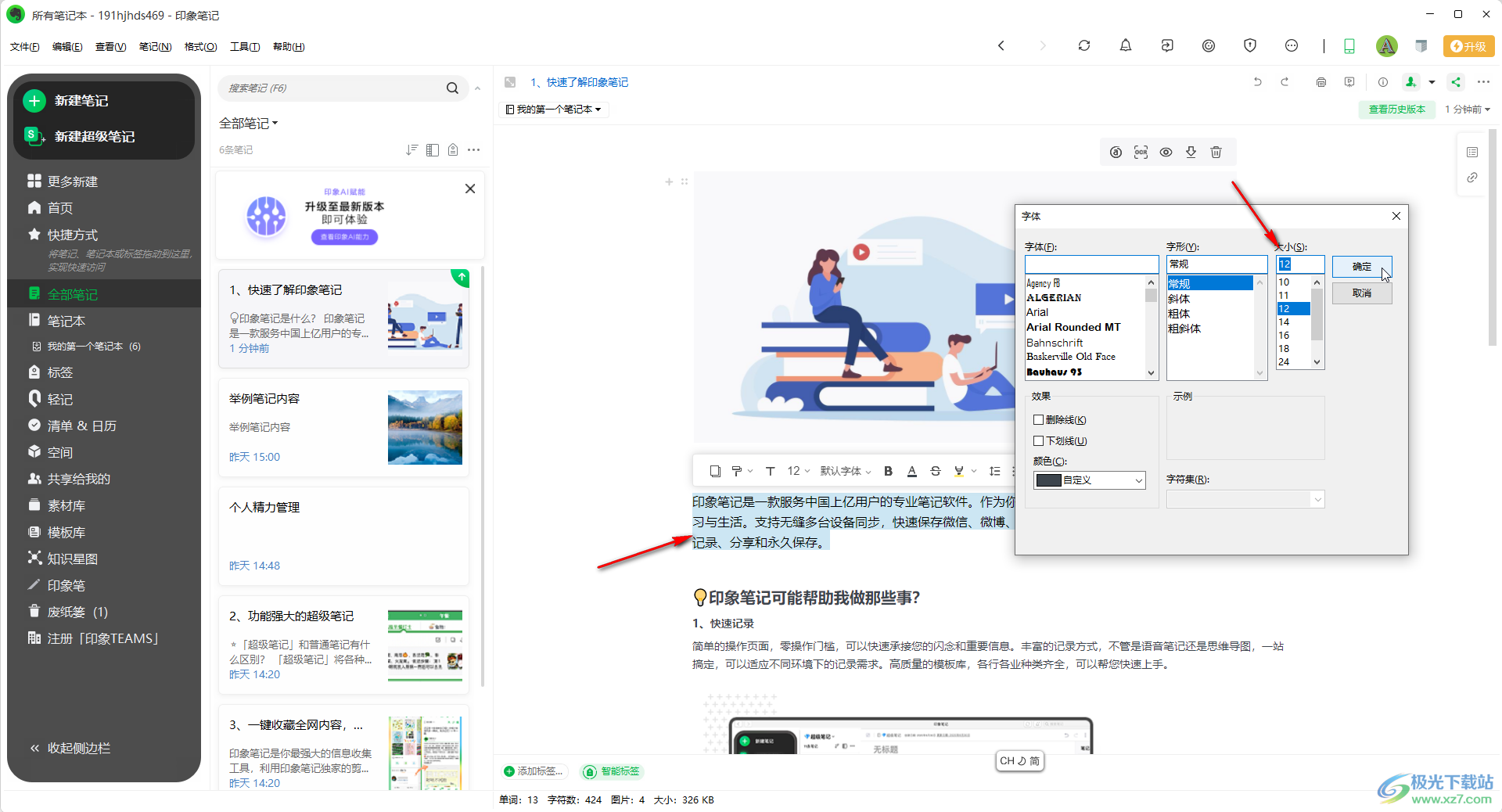Open the 举例笔记内容 note thumbnail
The width and height of the screenshot is (1502, 812).
[x=425, y=427]
